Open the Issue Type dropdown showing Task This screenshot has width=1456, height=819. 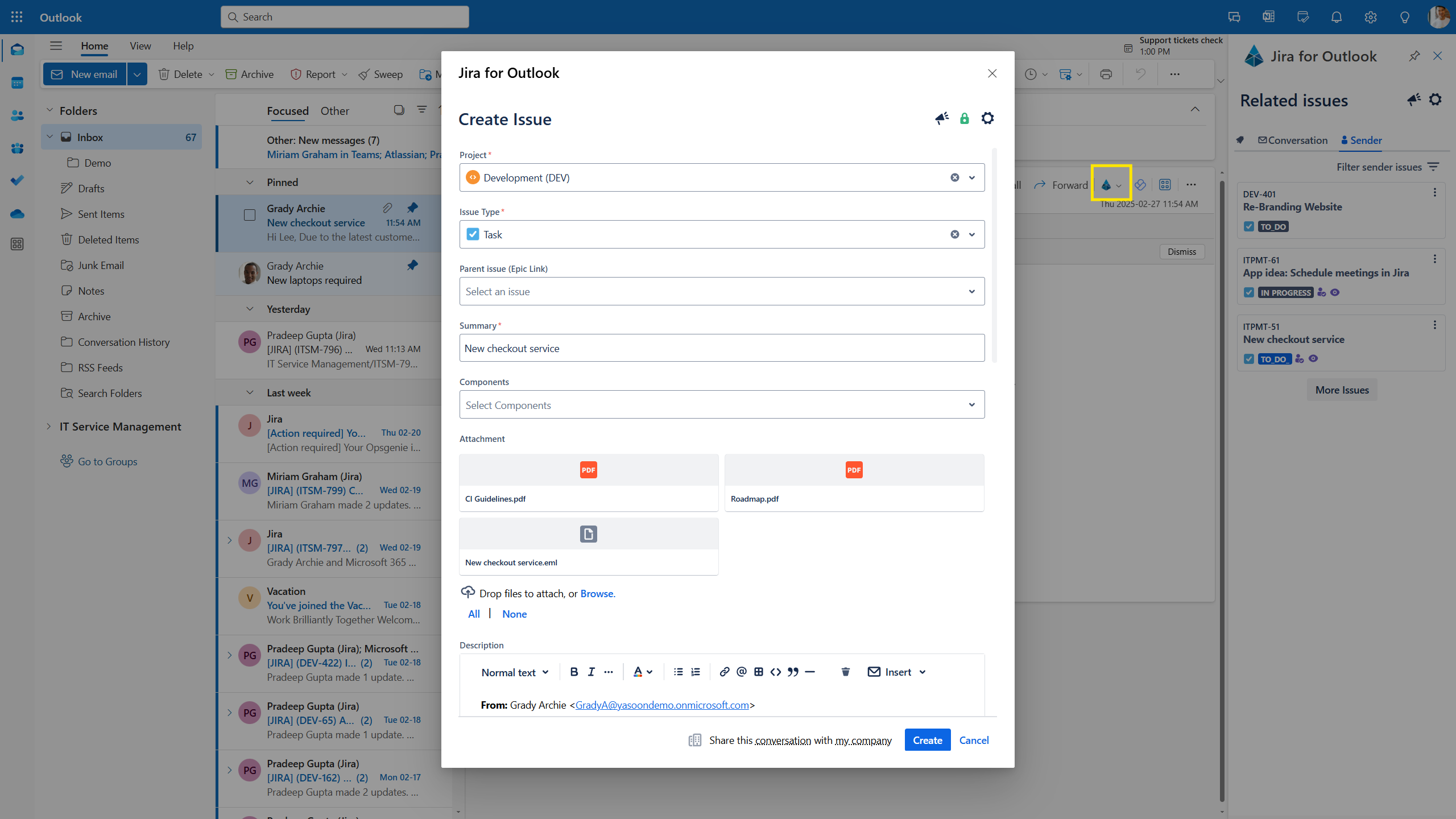[971, 234]
